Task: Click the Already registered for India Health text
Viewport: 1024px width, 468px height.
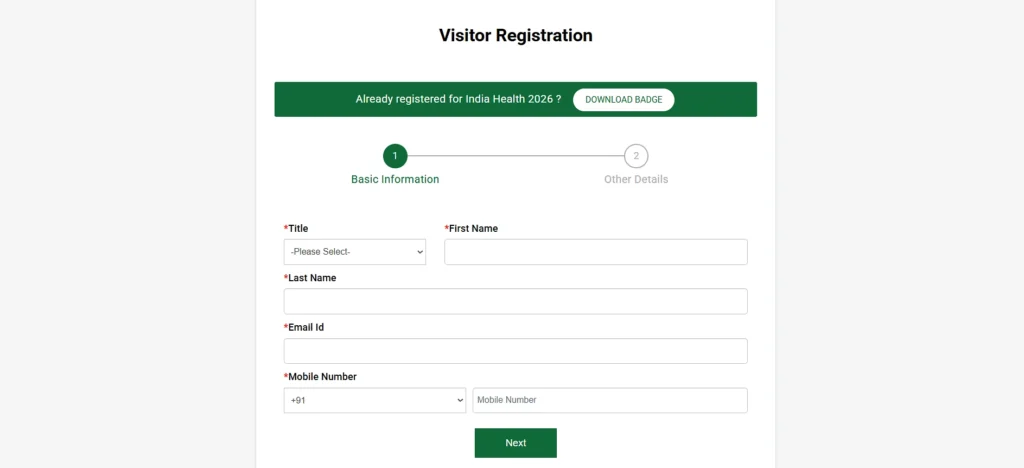Action: pos(458,99)
